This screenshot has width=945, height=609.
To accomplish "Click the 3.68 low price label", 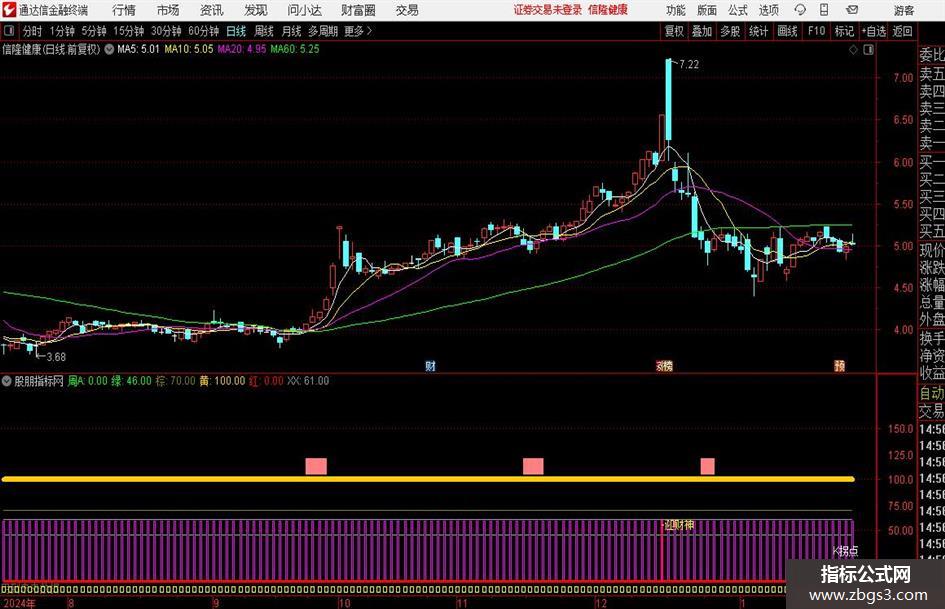I will tap(56, 357).
